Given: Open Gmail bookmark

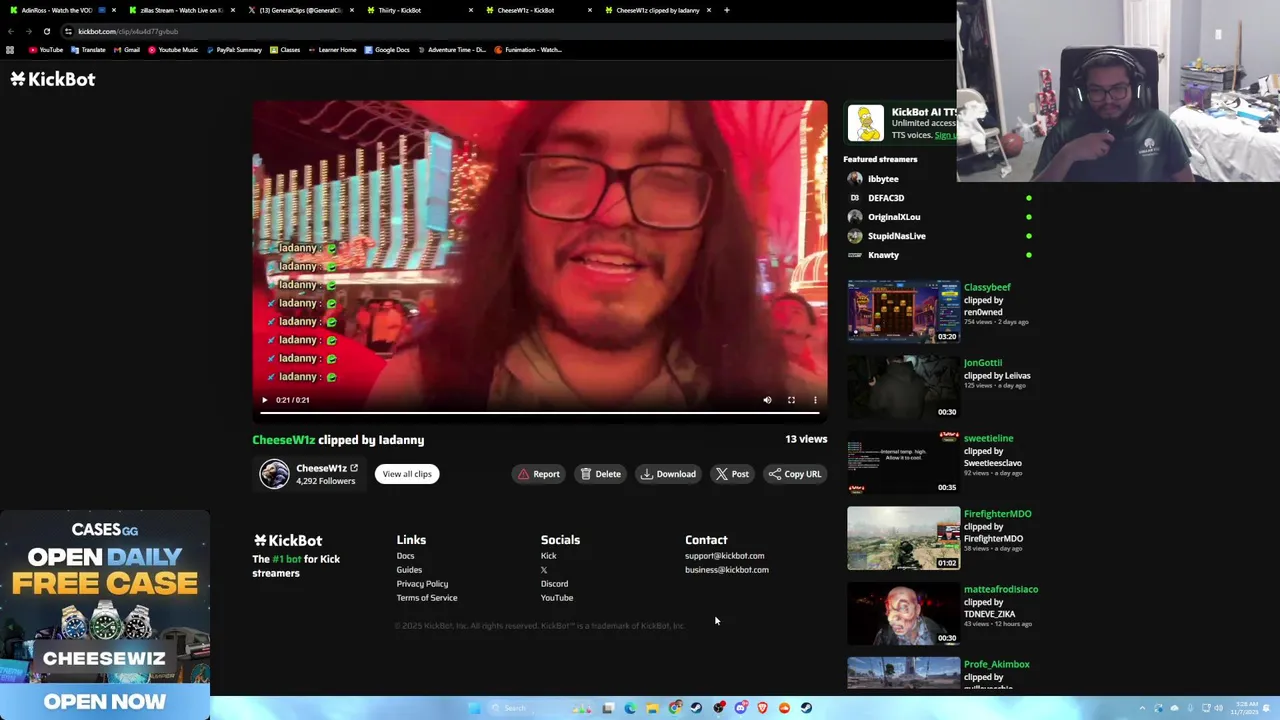Looking at the screenshot, I should click(126, 50).
